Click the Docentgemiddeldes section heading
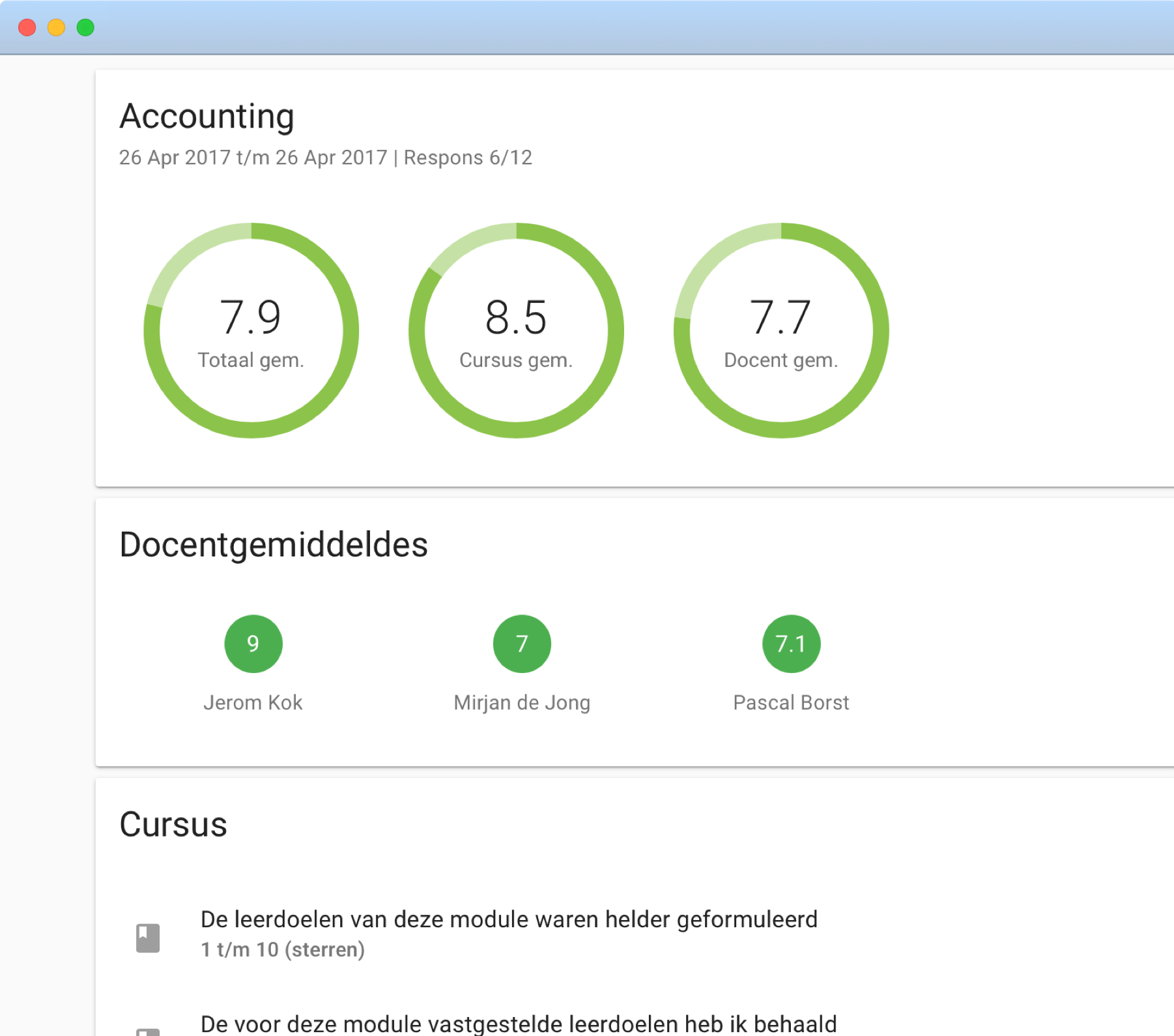 tap(274, 545)
